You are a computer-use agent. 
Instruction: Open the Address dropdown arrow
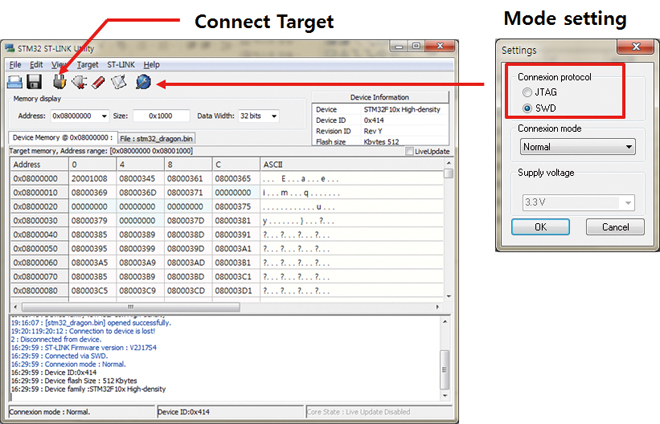tap(104, 116)
